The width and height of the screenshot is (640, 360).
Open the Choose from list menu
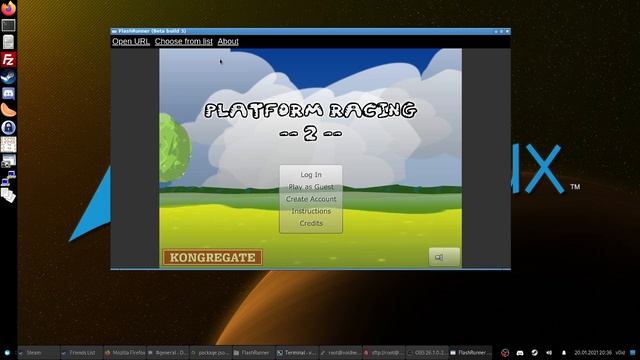coord(184,42)
